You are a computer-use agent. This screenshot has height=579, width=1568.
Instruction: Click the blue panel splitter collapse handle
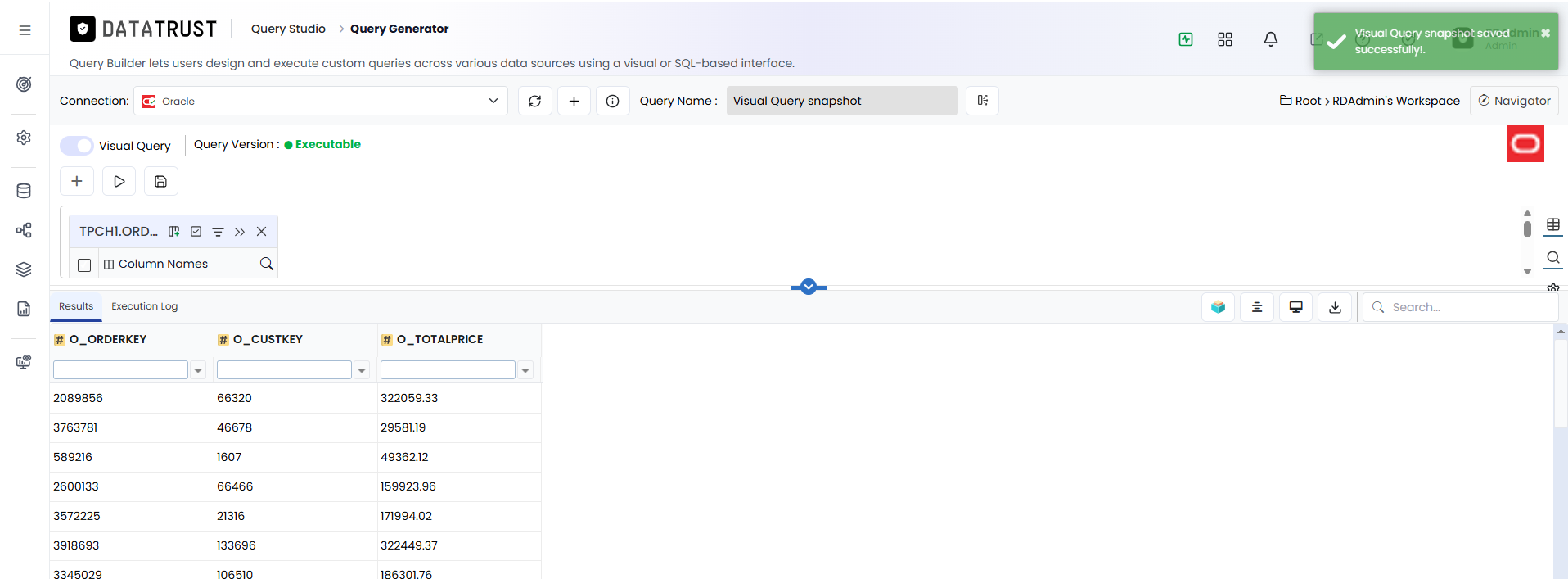(809, 287)
